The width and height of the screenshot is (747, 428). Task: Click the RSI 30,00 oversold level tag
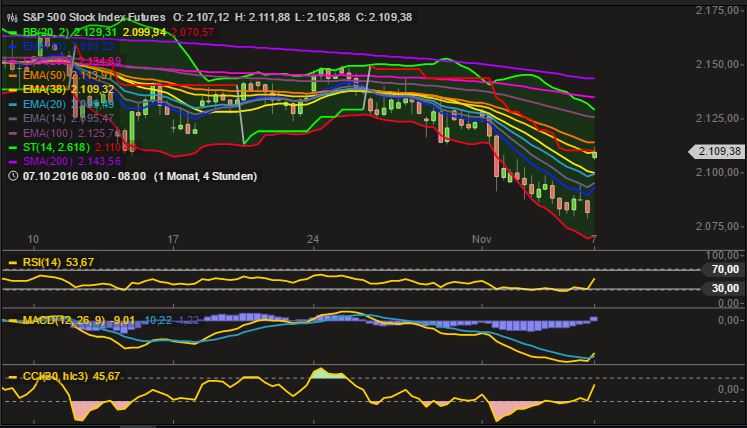click(x=725, y=288)
